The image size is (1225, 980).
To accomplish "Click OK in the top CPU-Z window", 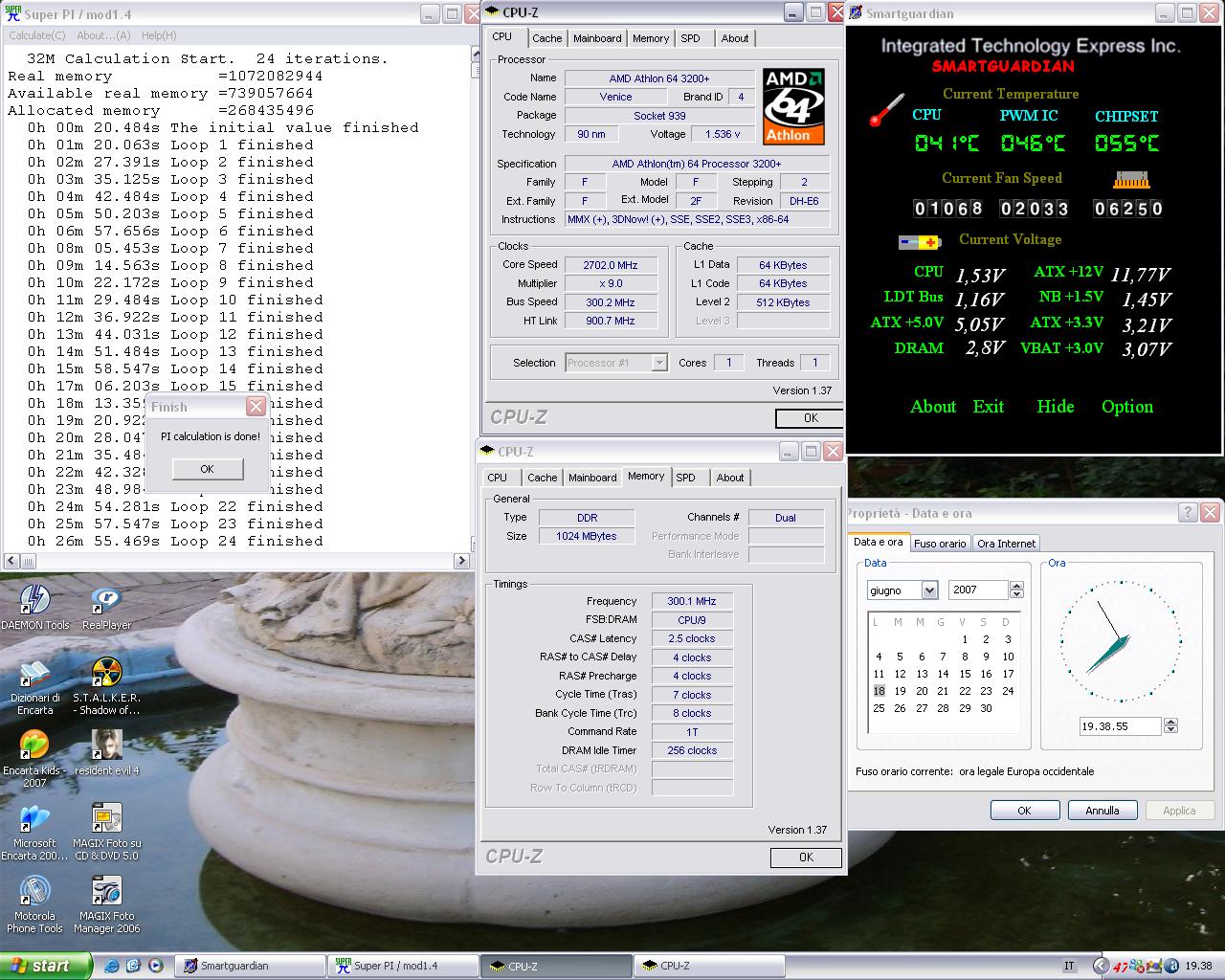I will (810, 418).
